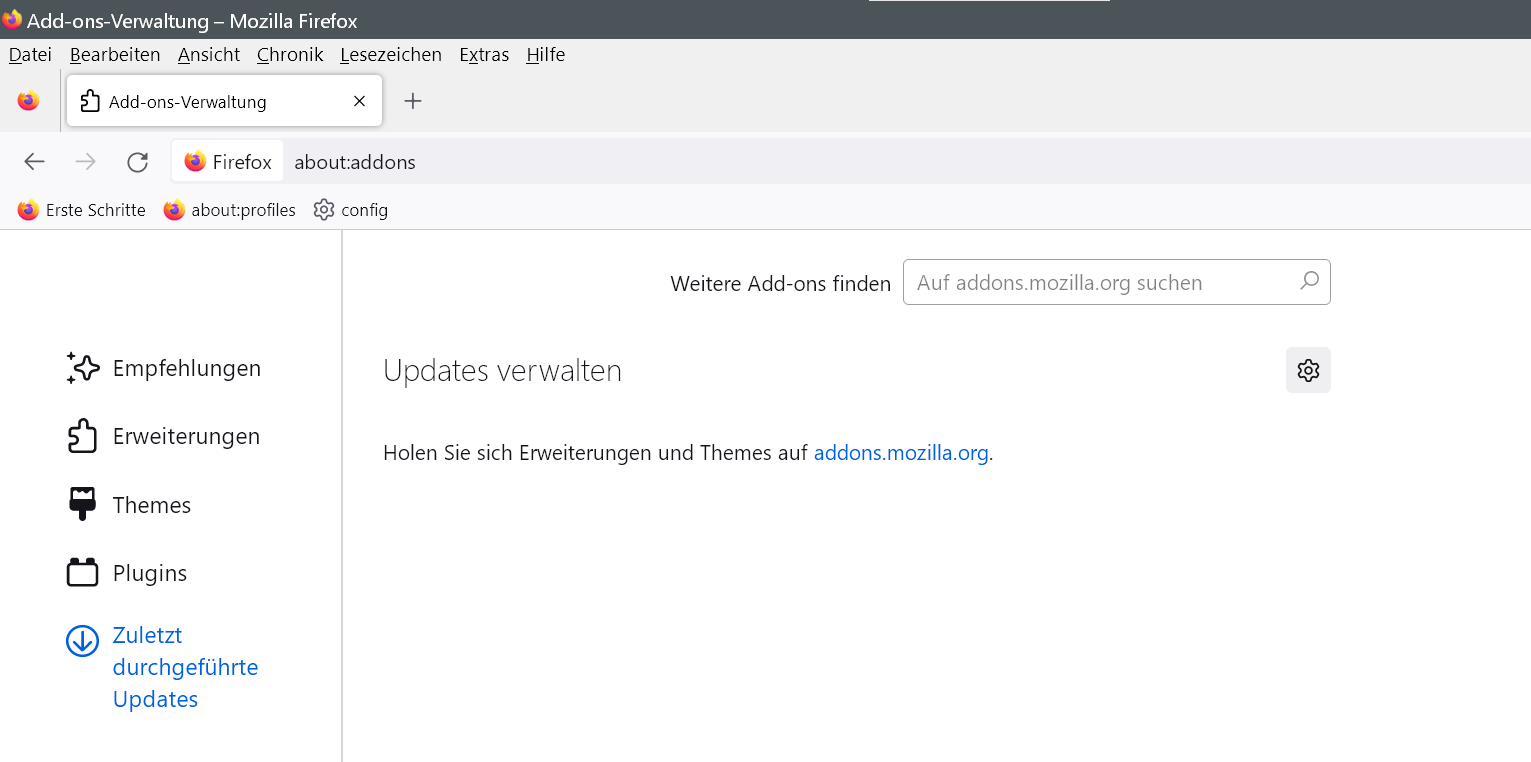Image resolution: width=1531 pixels, height=762 pixels.
Task: Go to Plugins category
Action: (127, 573)
